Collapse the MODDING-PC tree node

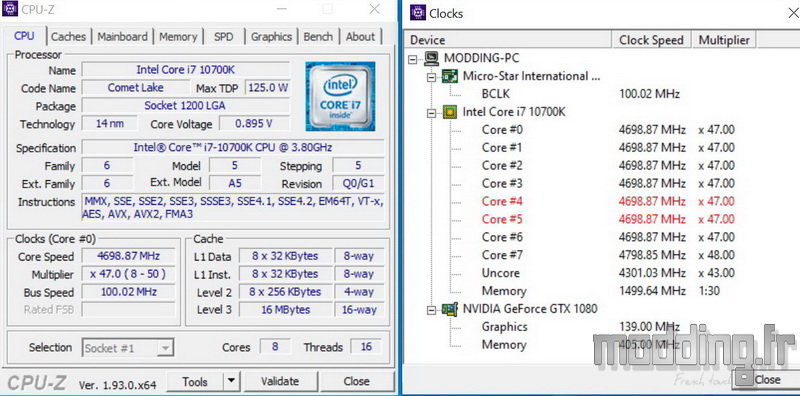[x=413, y=59]
